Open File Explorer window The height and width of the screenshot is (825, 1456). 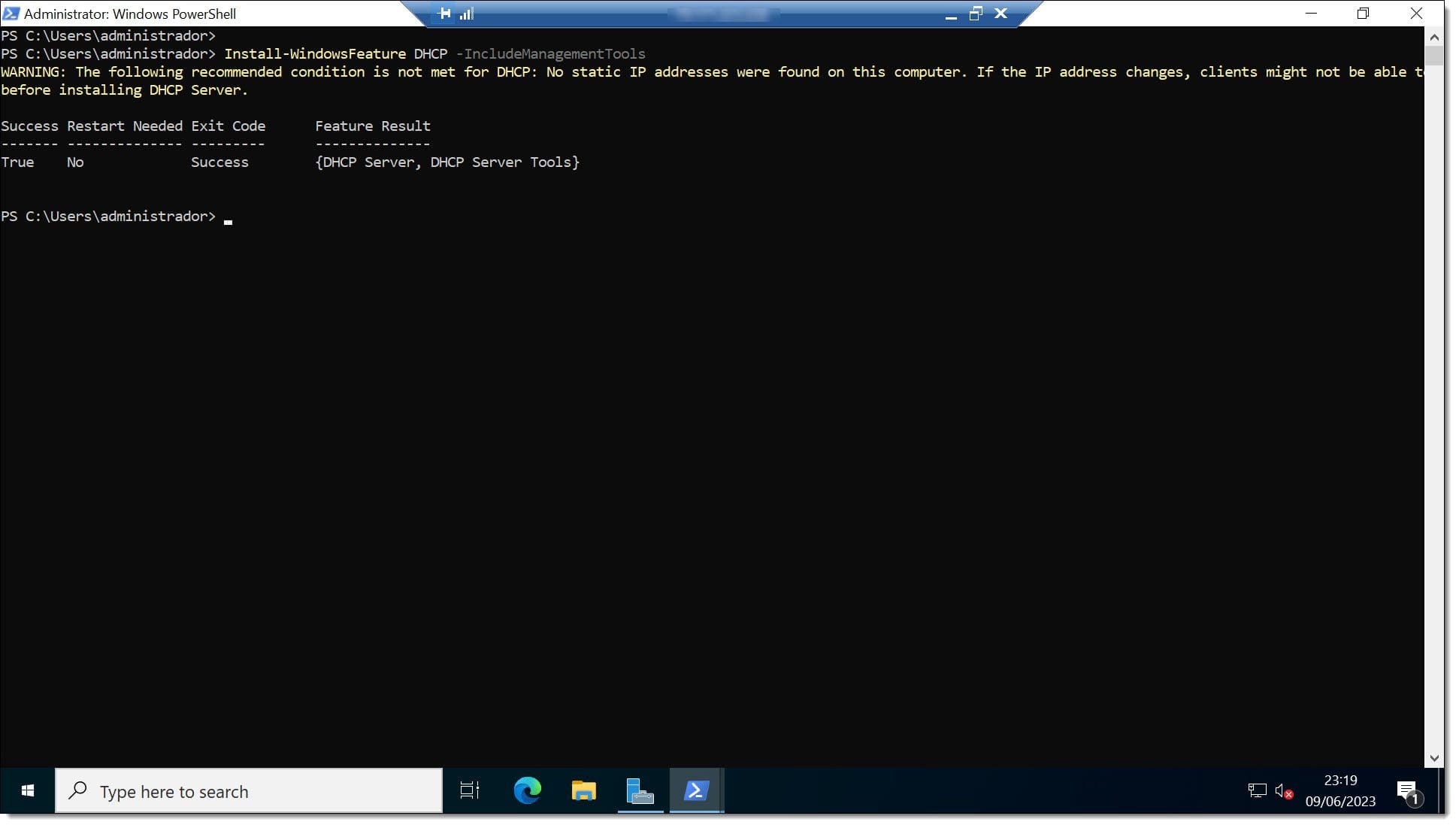[583, 791]
